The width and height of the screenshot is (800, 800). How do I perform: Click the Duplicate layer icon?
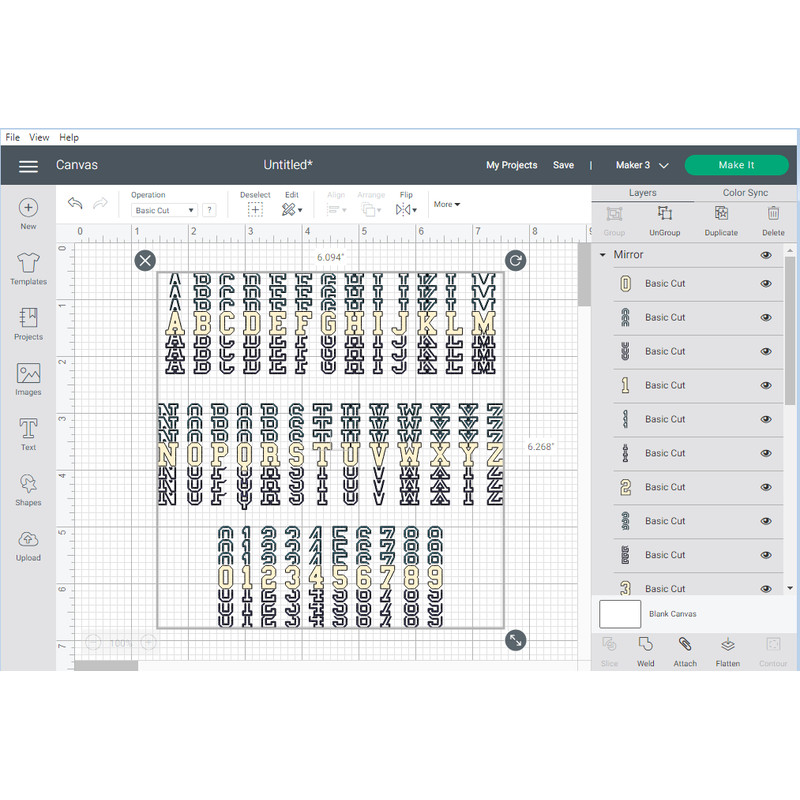[721, 219]
